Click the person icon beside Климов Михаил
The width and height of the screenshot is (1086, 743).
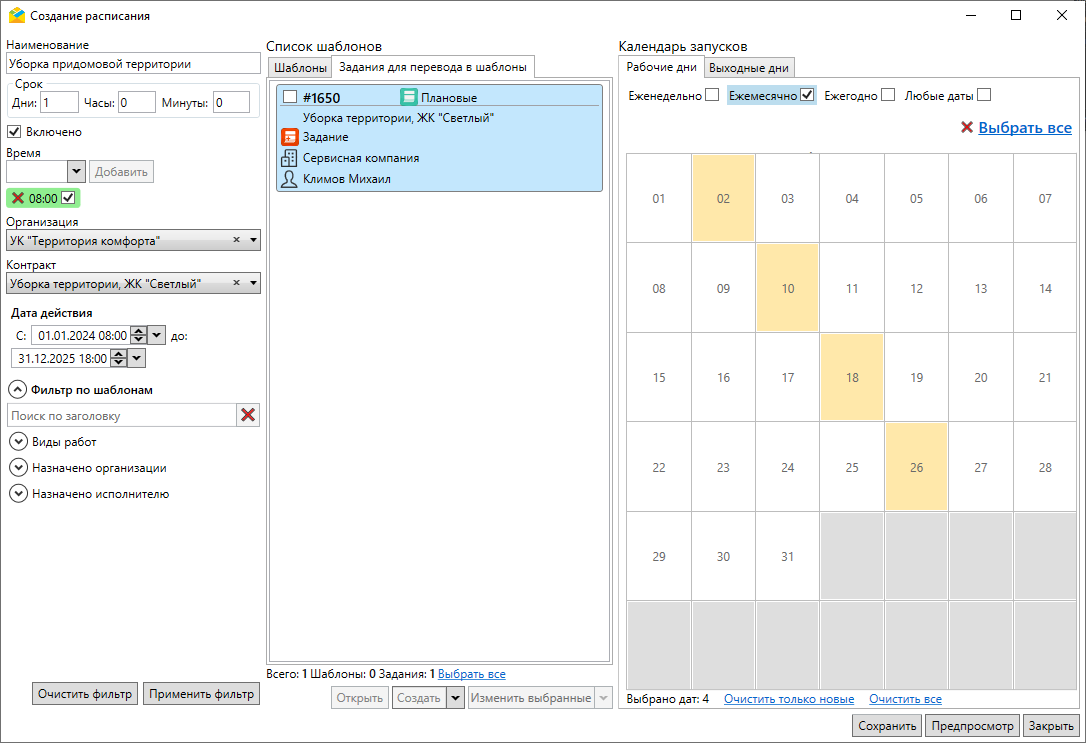(290, 179)
